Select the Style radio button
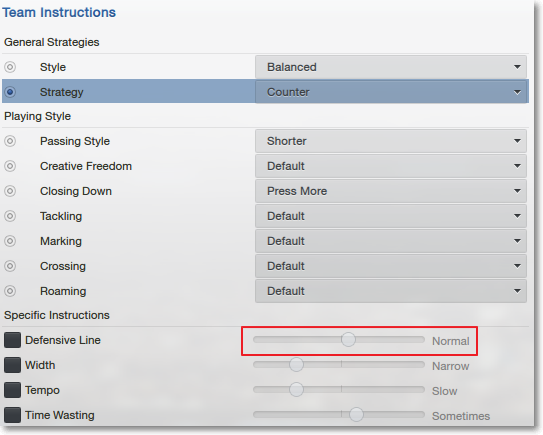Image resolution: width=543 pixels, height=435 pixels. pyautogui.click(x=10, y=67)
